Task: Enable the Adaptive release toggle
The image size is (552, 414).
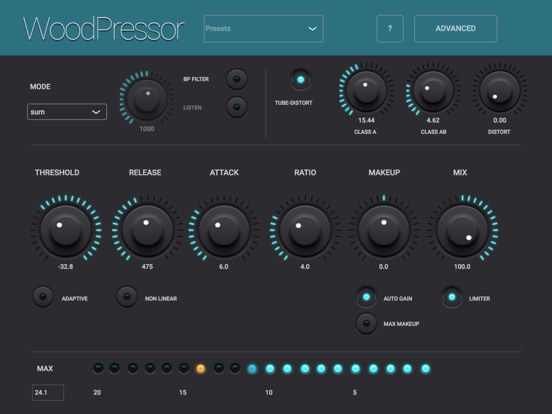Action: (x=43, y=297)
